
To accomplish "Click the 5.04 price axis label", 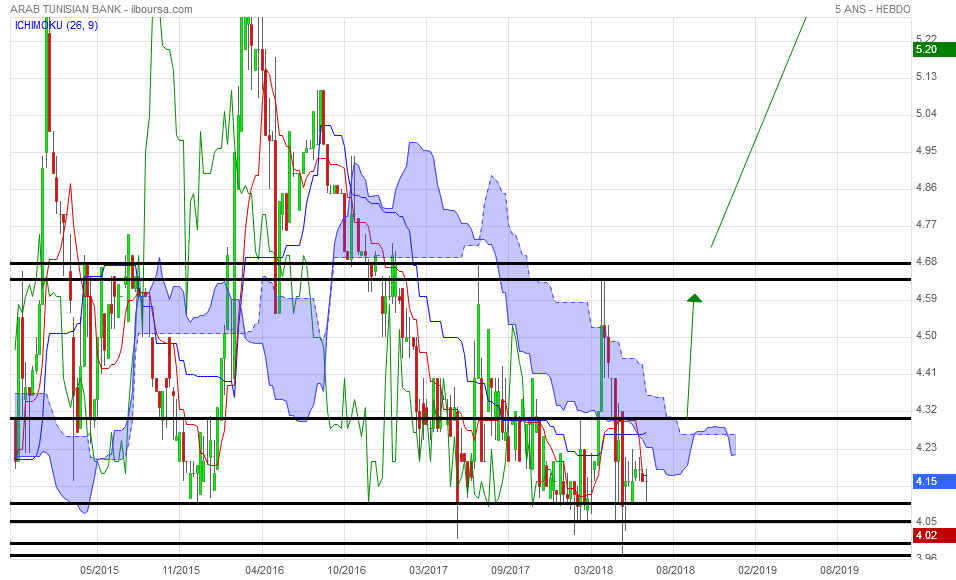I will coord(927,113).
